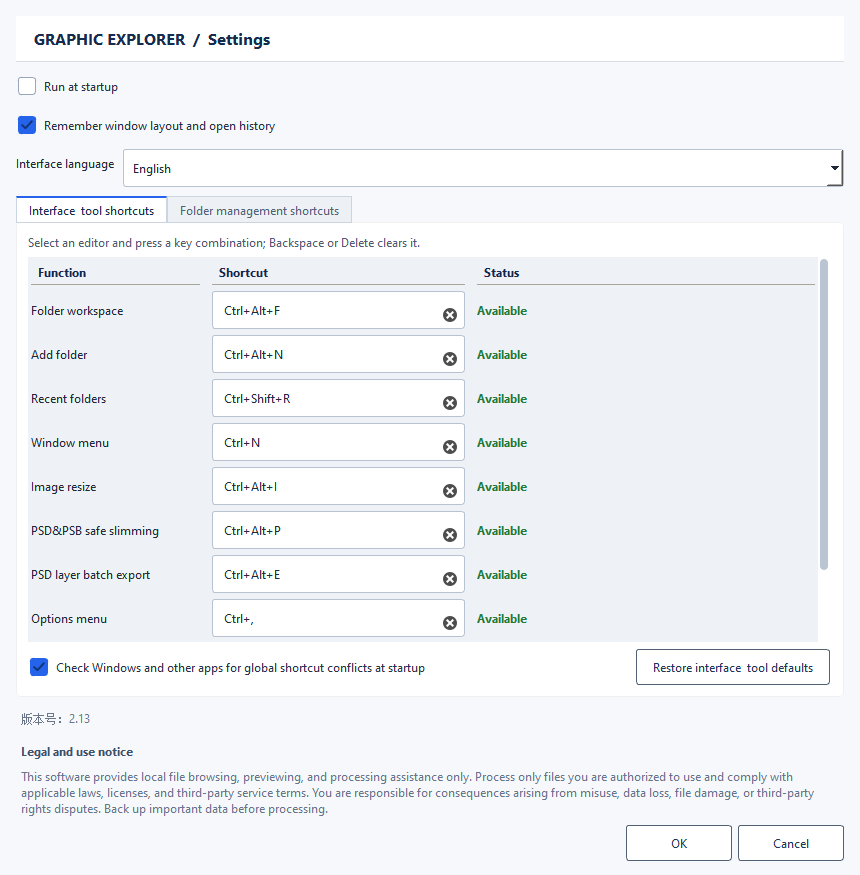Clear the Folder workspace shortcut
The height and width of the screenshot is (875, 860).
pos(450,315)
